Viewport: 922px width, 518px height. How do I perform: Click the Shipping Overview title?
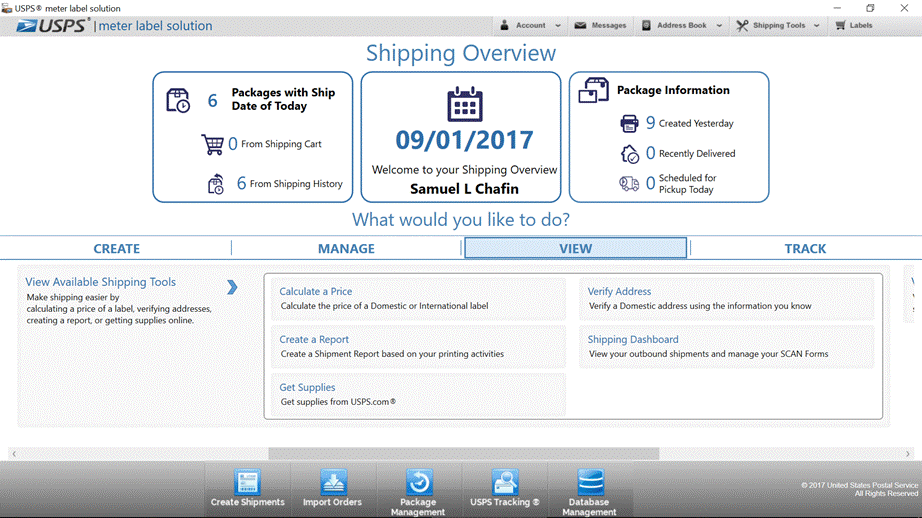pos(461,53)
